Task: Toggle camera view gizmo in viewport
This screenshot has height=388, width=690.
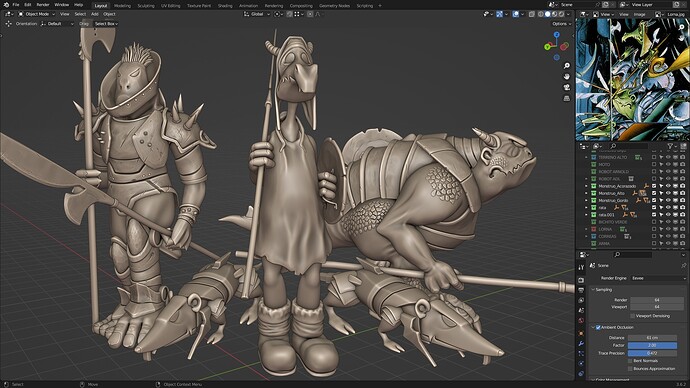Action: click(567, 87)
